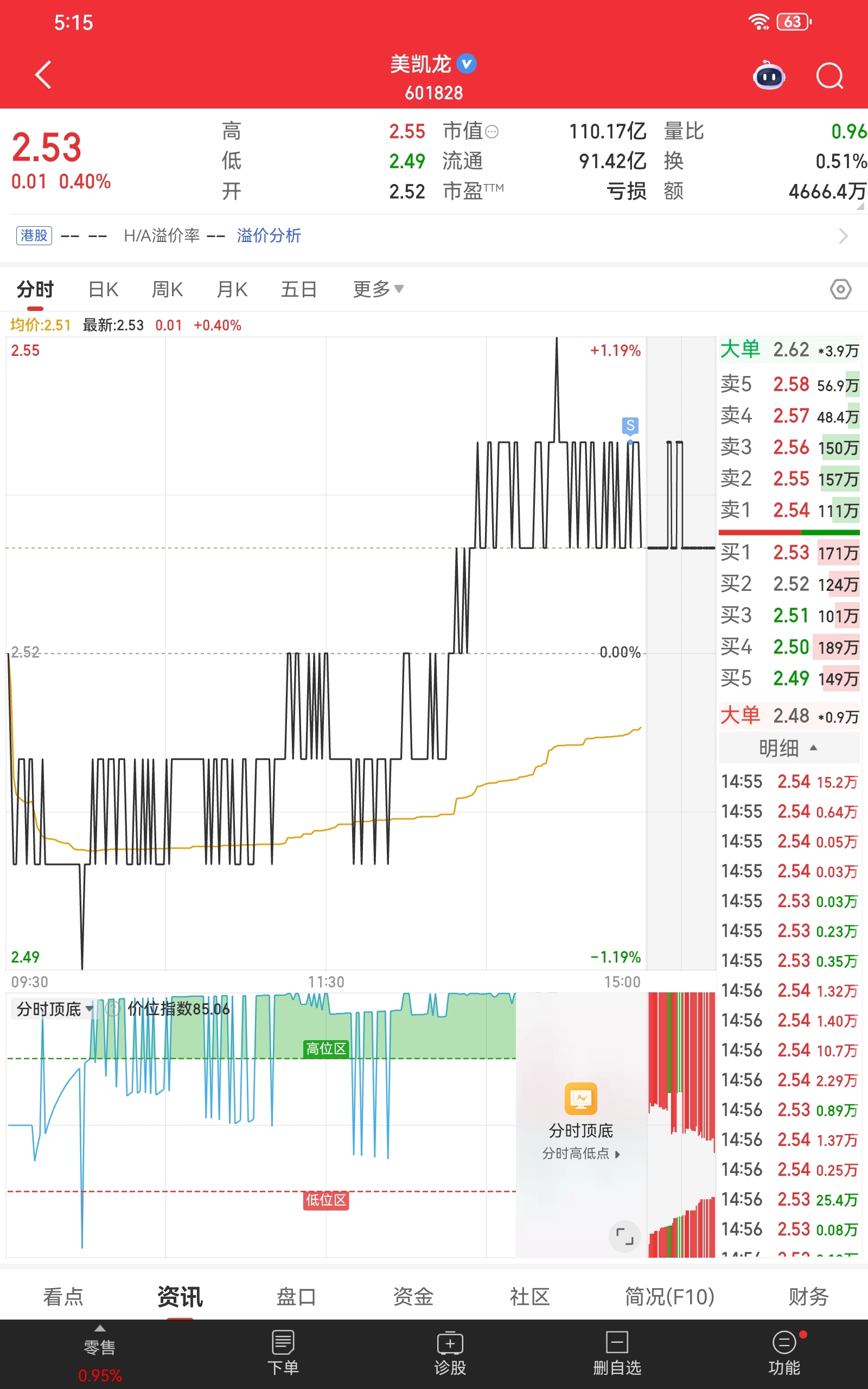This screenshot has height=1389, width=868.
Task: Open the 溢价分析 link
Action: click(269, 235)
